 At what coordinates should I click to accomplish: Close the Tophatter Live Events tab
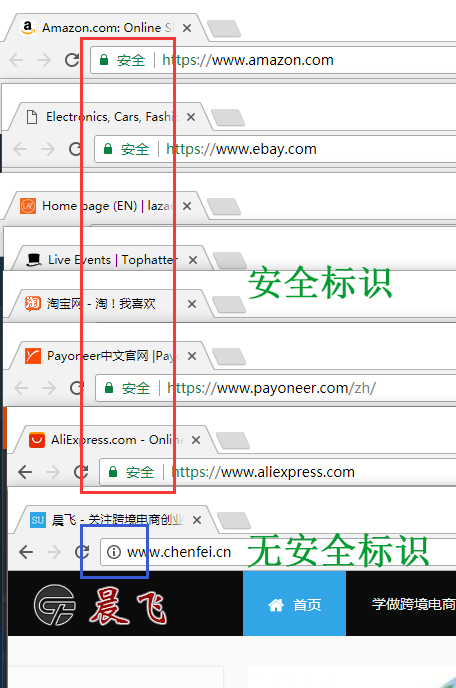tap(193, 260)
